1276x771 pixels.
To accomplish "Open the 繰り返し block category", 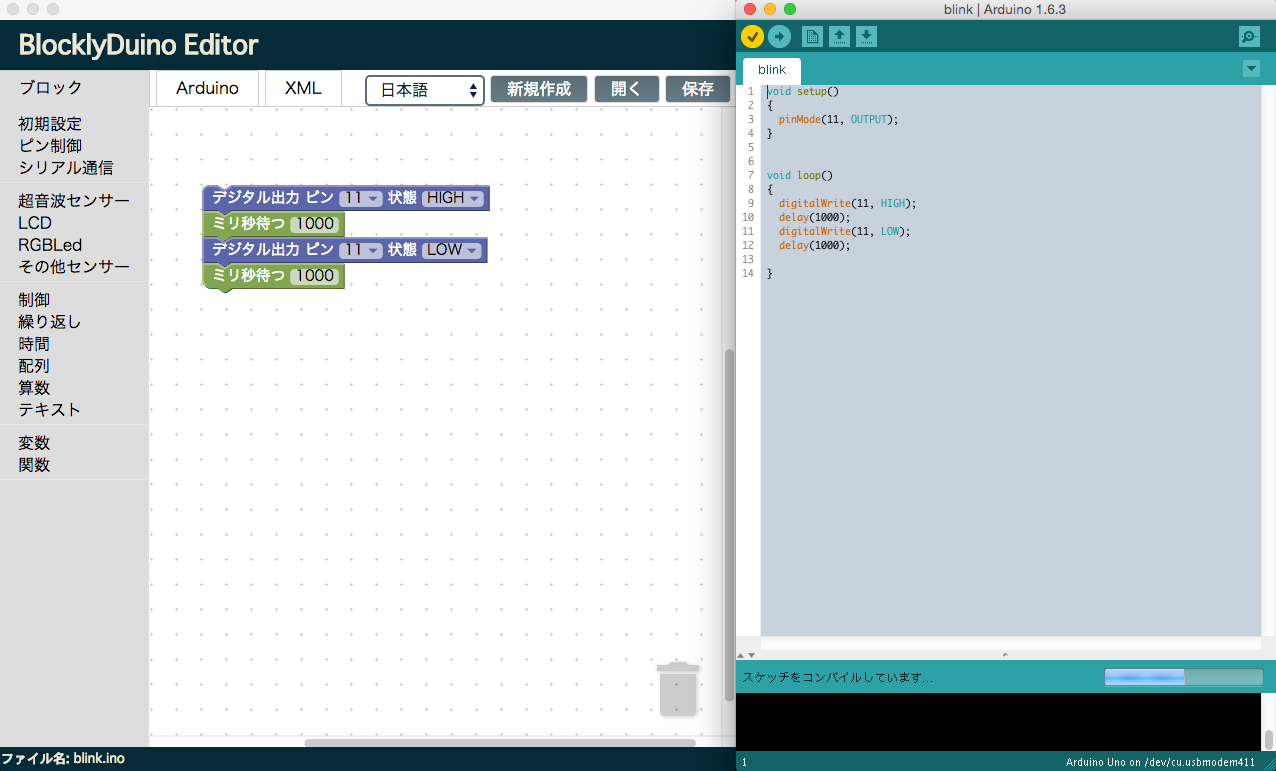I will [50, 322].
